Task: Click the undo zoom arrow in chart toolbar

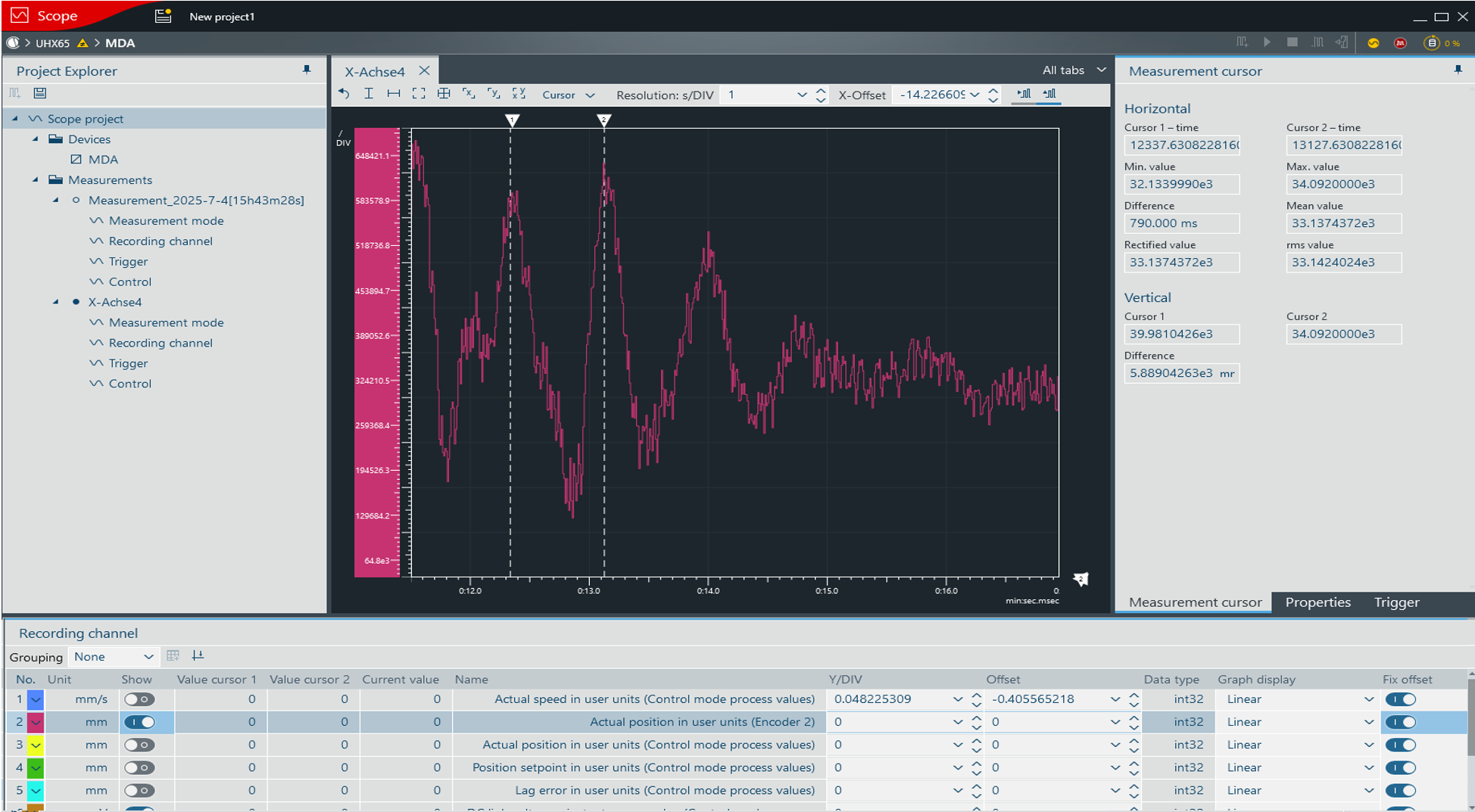Action: point(344,94)
